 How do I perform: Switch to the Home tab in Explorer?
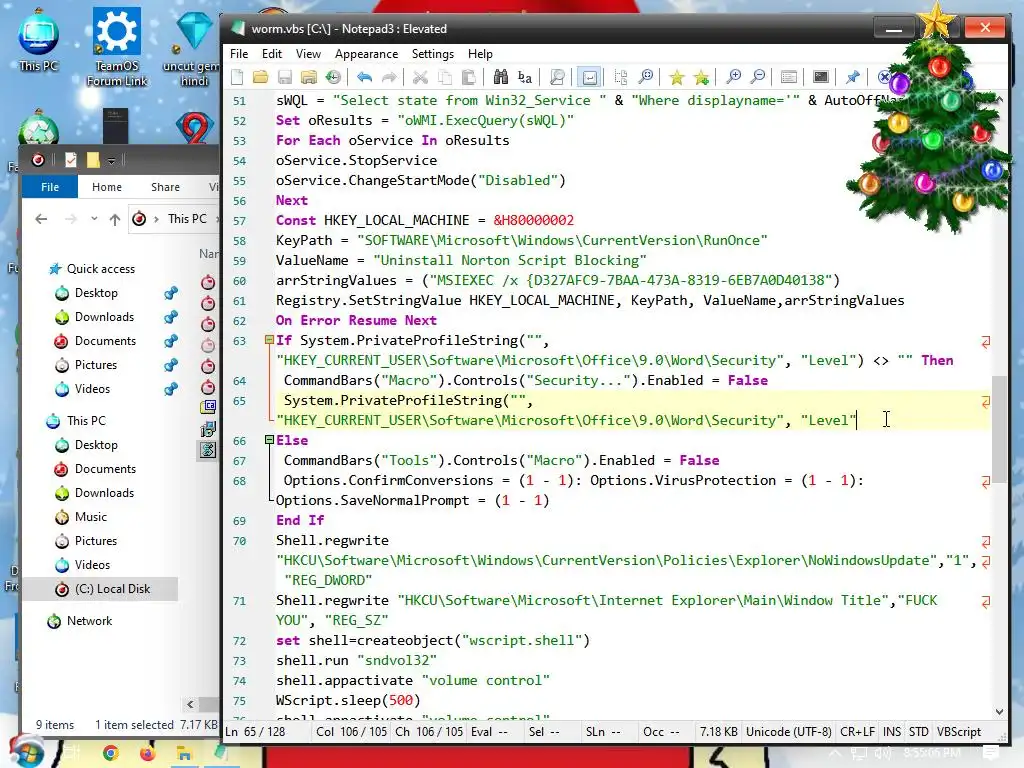(106, 187)
